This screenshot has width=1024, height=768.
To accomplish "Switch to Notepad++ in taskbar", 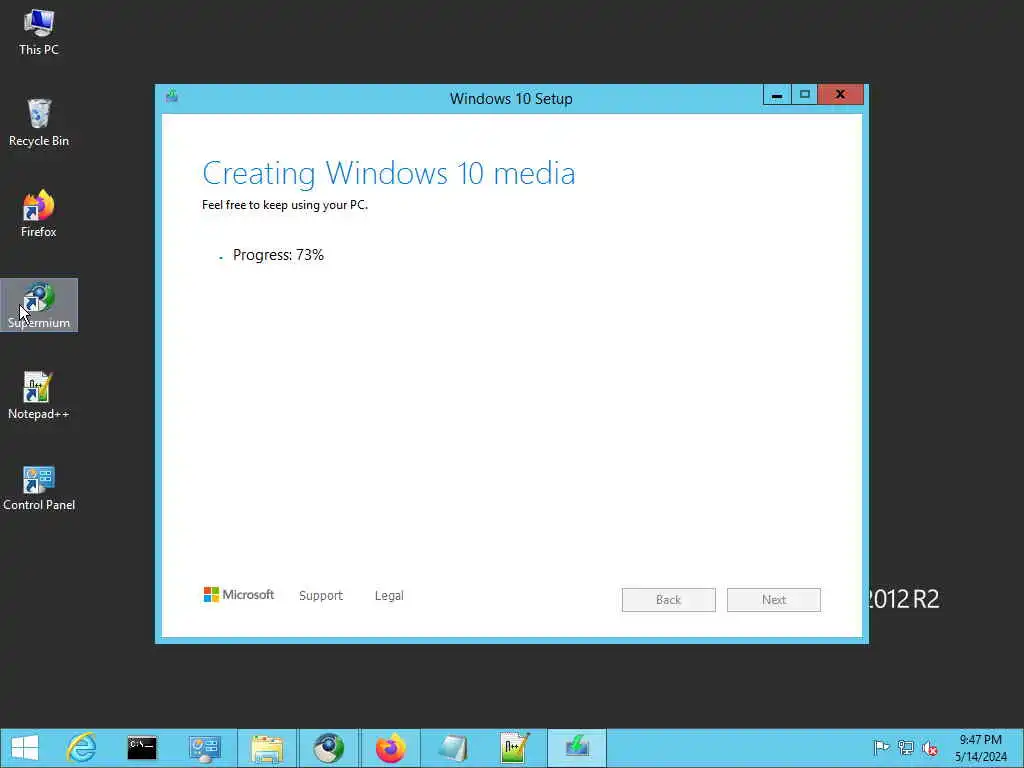I will 514,748.
